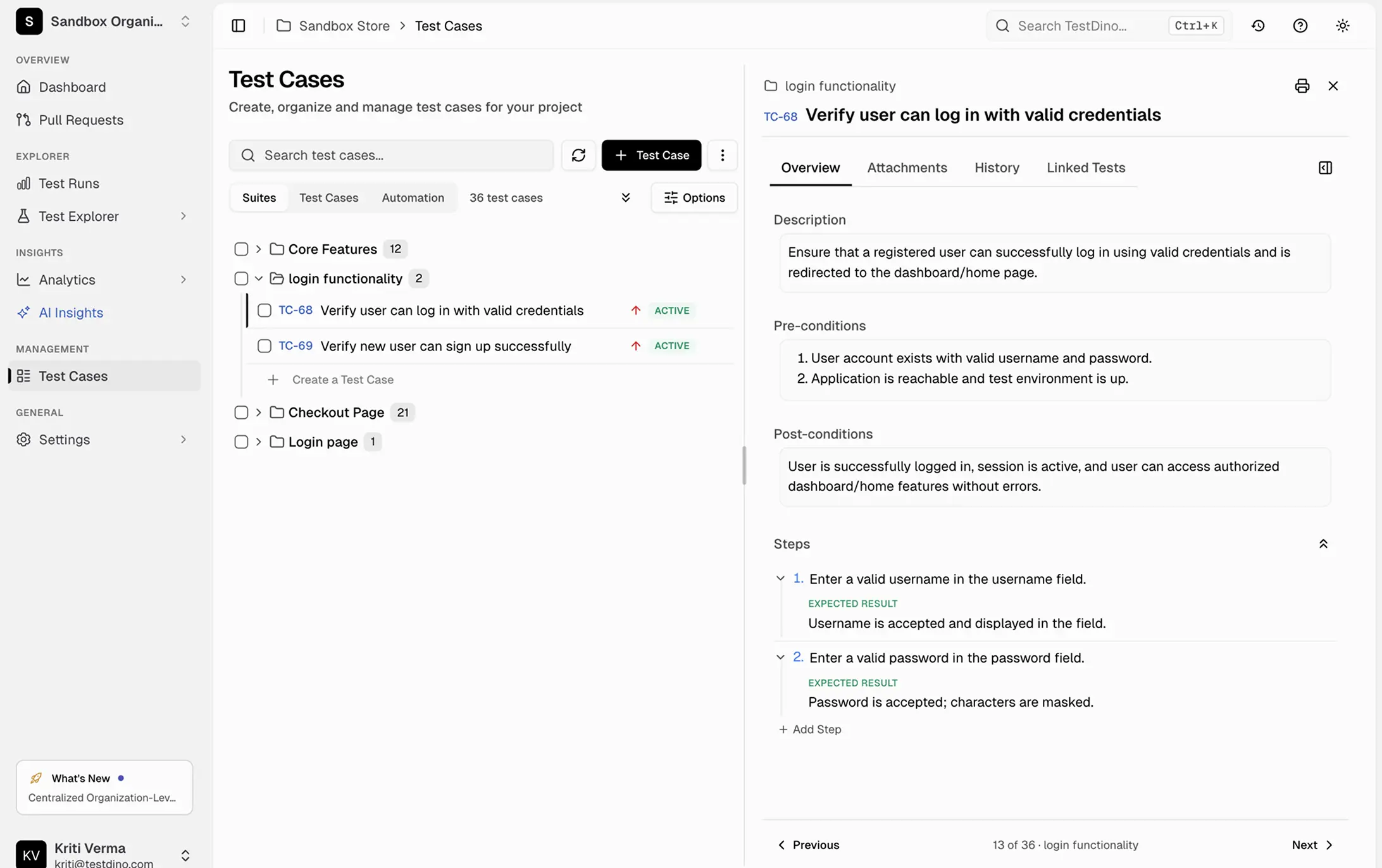
Task: Click priority arrow on TC-68 row
Action: [635, 311]
